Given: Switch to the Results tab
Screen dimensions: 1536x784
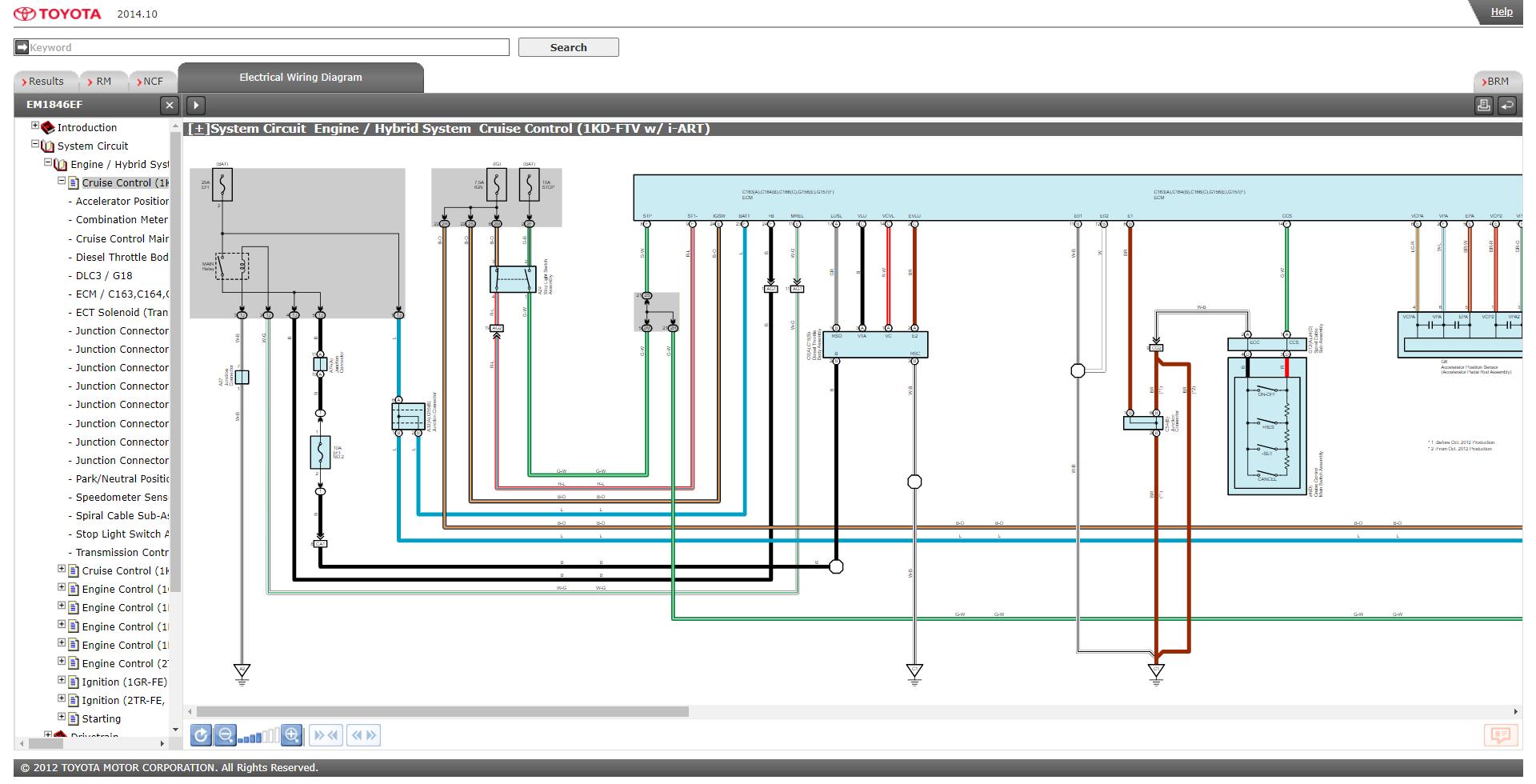Looking at the screenshot, I should (x=46, y=82).
